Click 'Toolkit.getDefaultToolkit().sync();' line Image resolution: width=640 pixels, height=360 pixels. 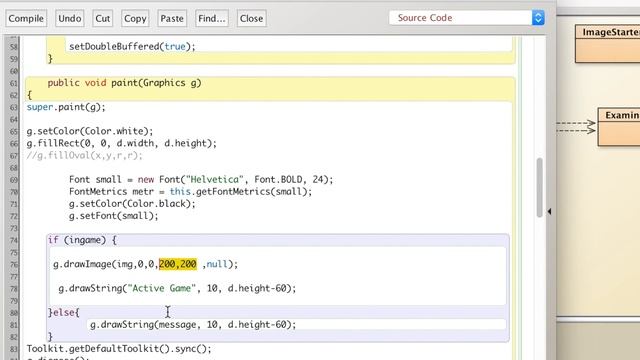point(119,349)
